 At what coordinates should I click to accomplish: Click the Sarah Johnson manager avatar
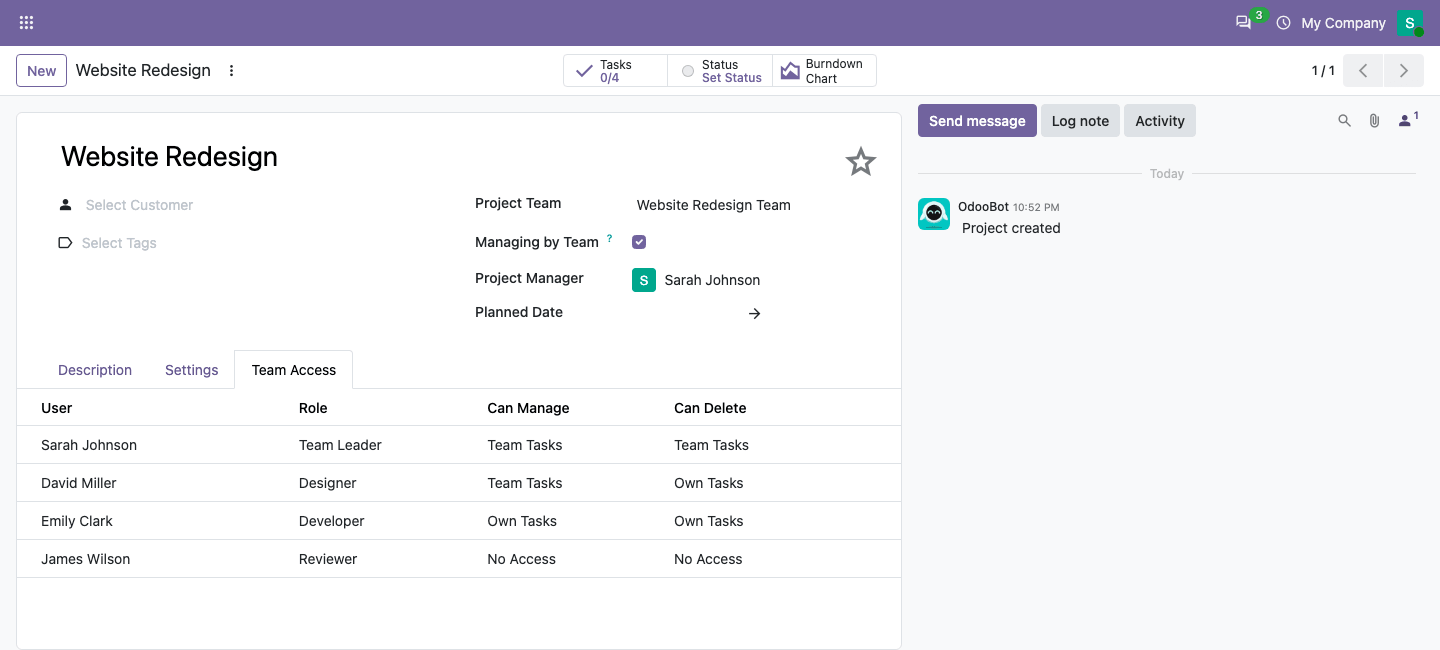point(644,280)
